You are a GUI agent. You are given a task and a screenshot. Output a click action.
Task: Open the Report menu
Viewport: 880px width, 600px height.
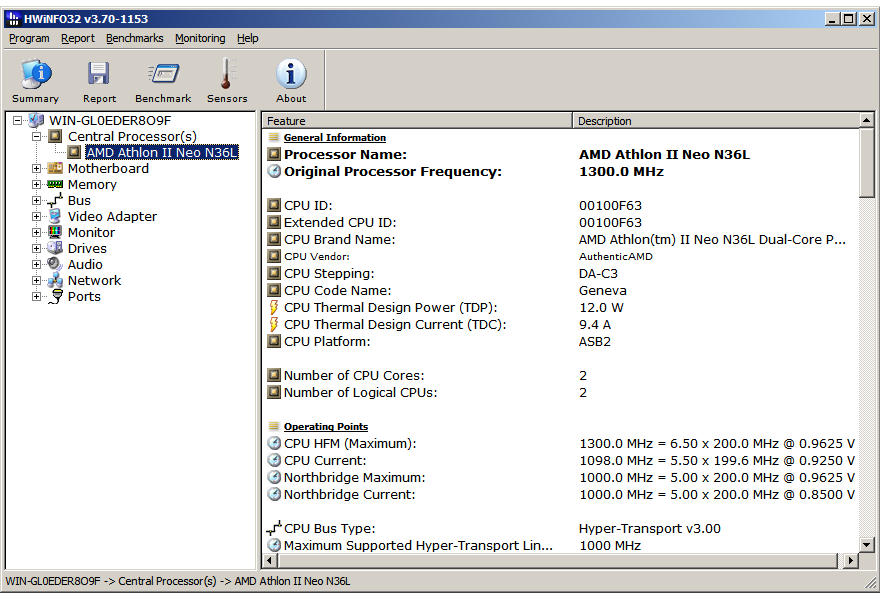click(78, 38)
